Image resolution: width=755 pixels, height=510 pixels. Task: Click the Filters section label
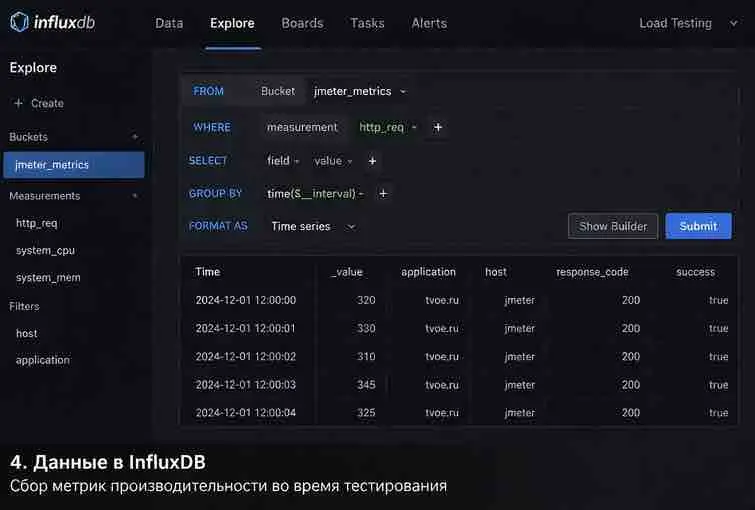point(24,306)
